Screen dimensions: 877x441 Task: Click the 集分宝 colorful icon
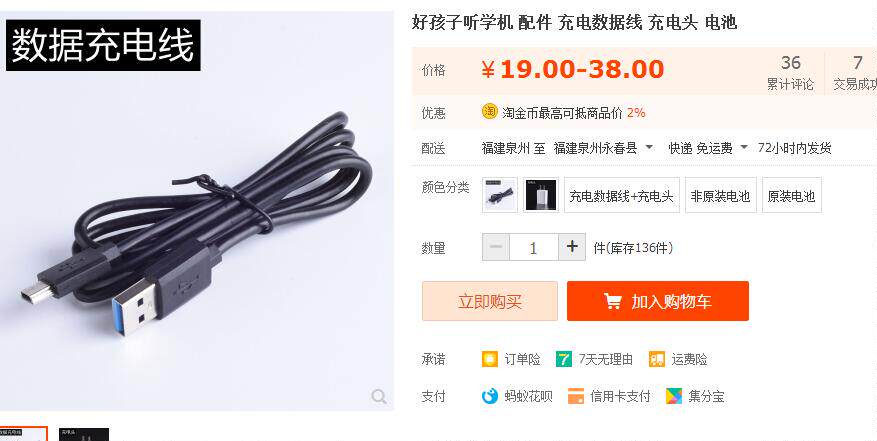coord(674,396)
